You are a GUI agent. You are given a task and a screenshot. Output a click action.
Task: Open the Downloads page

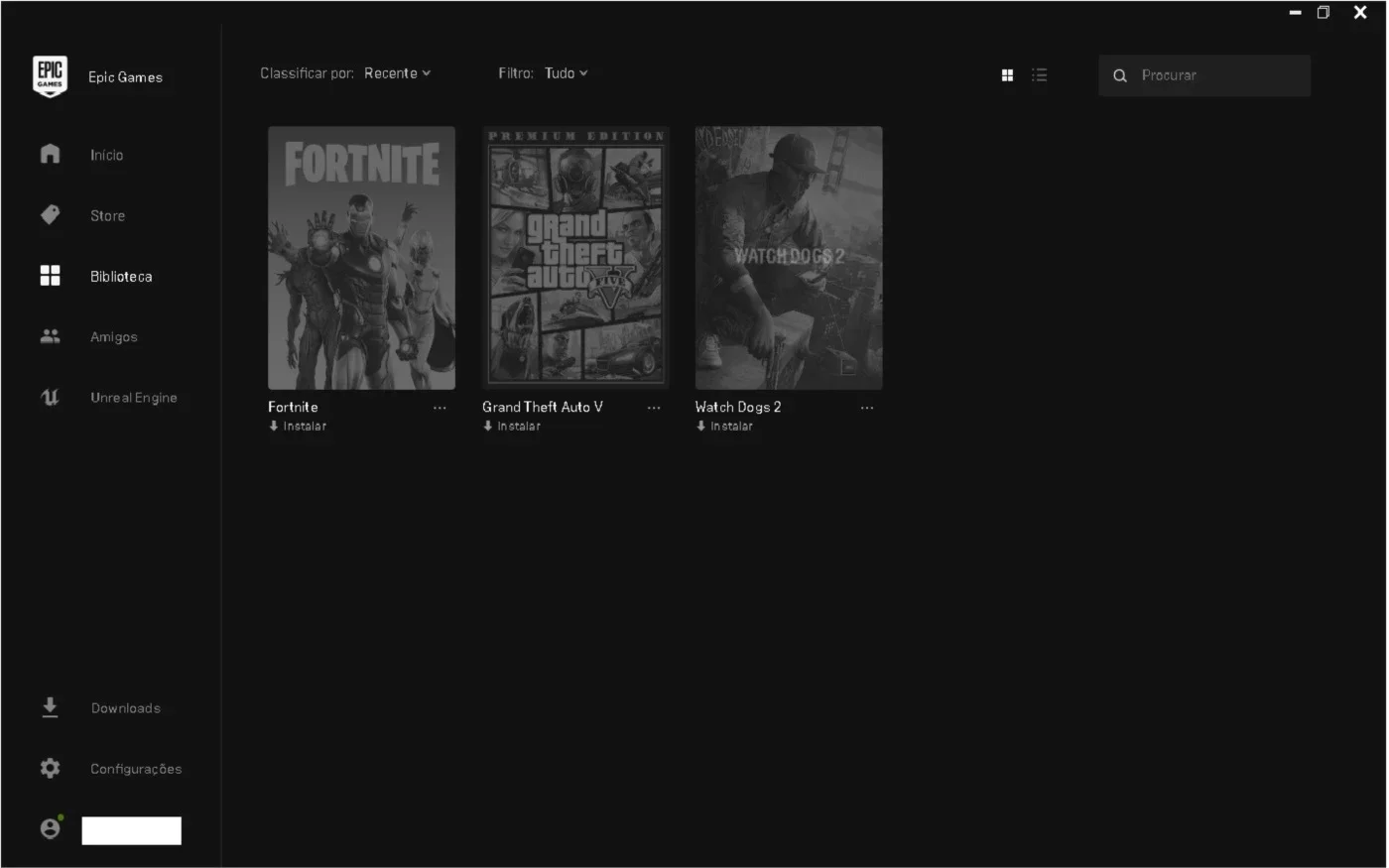point(126,708)
